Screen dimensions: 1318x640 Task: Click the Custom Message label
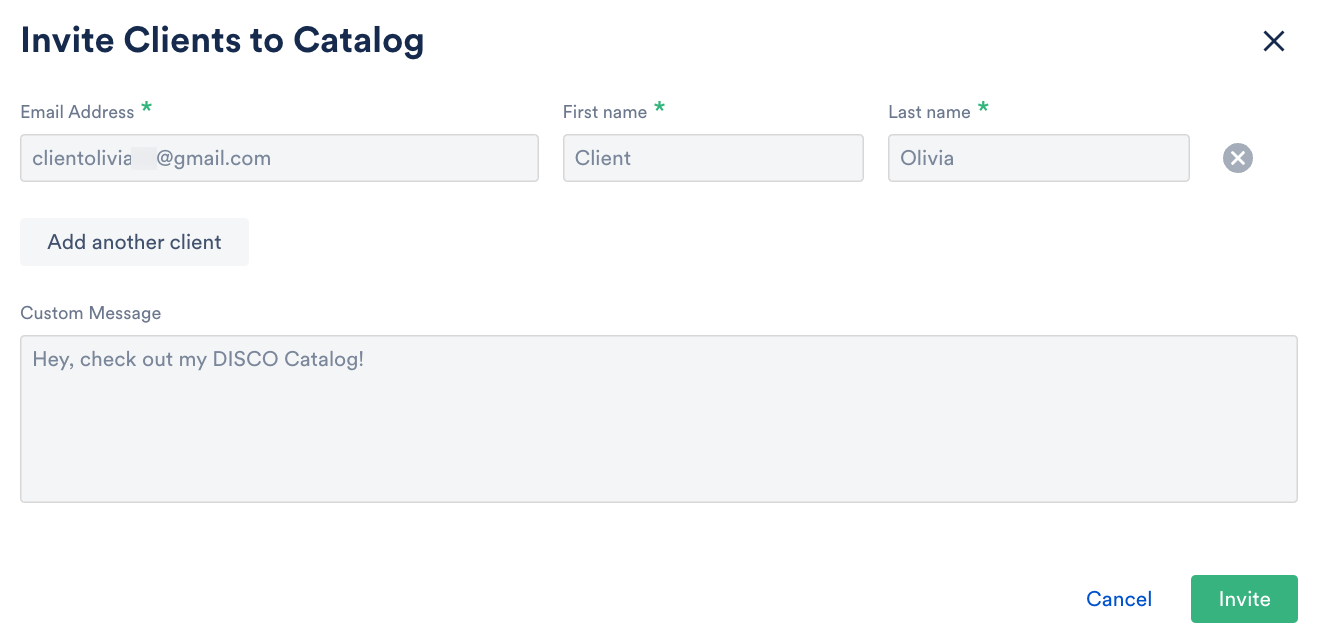pos(90,313)
